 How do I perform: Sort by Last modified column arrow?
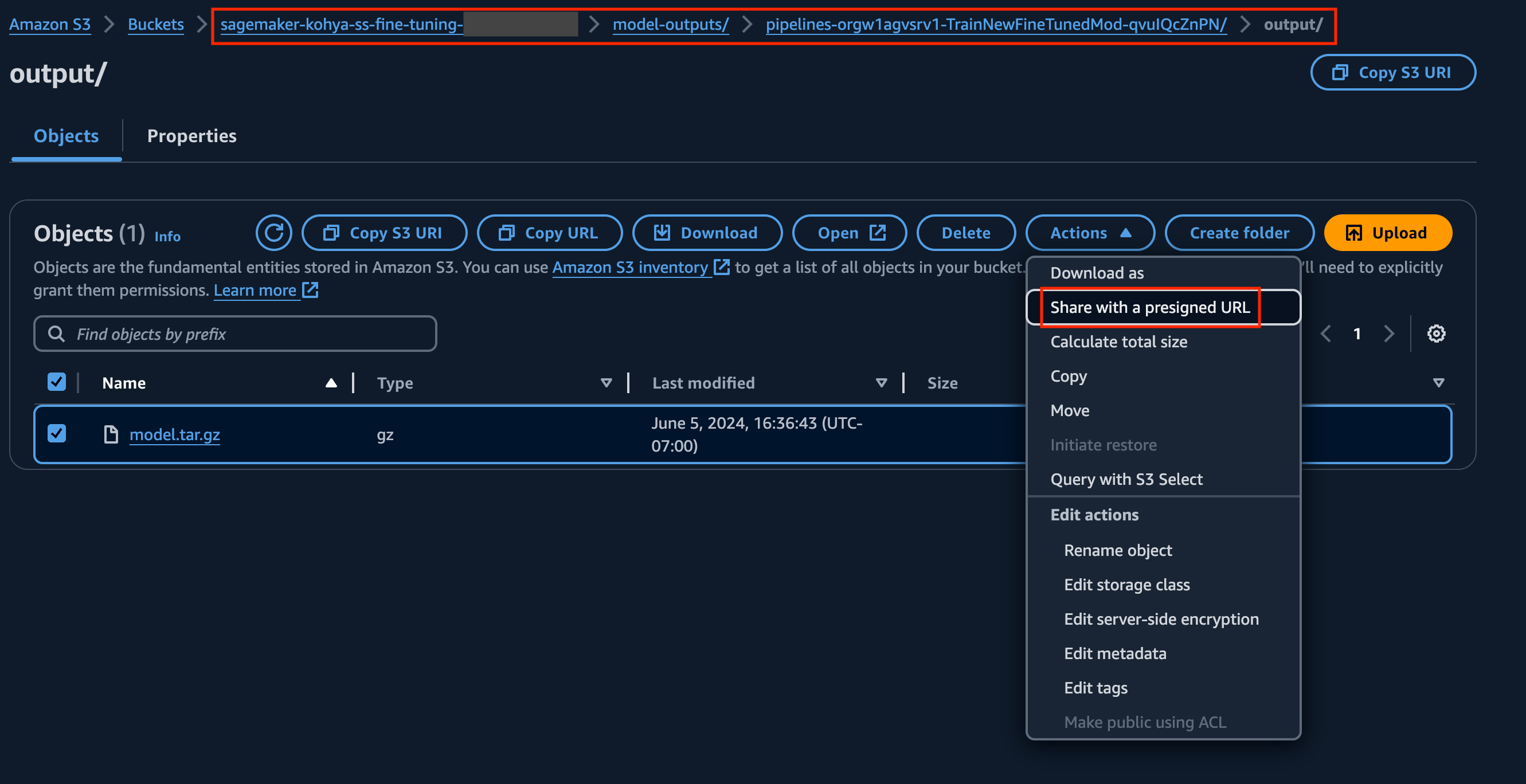tap(881, 383)
